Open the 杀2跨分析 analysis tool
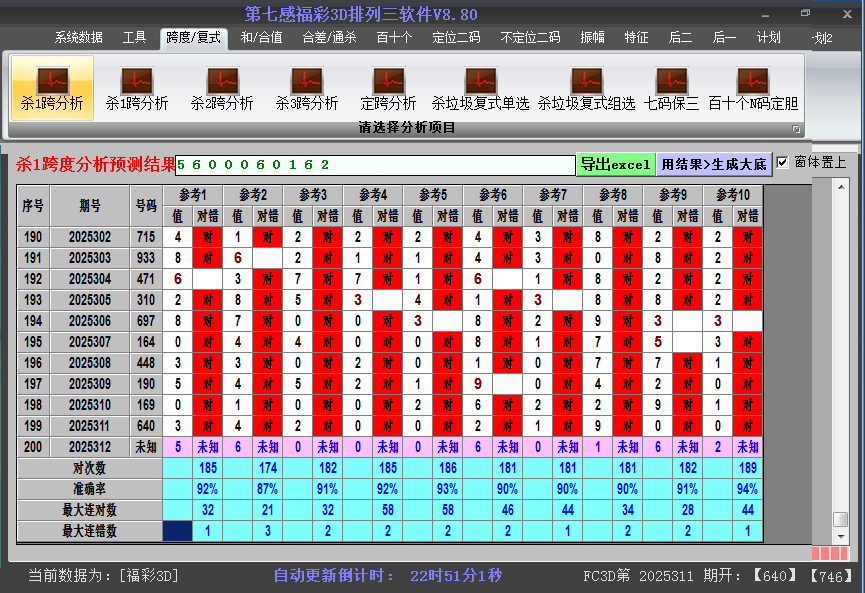 click(220, 87)
